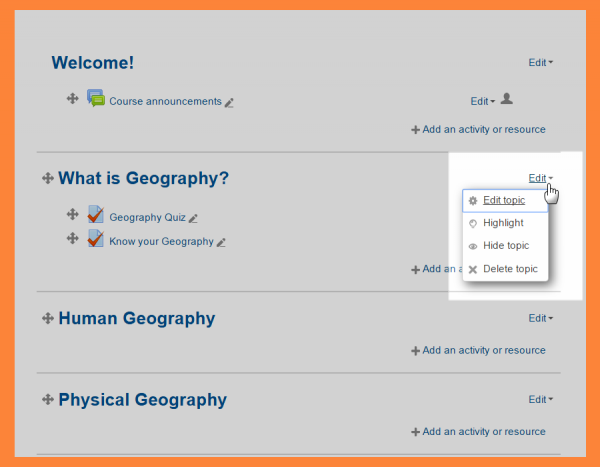
Task: Click the Course announcements forum icon
Action: tap(96, 99)
